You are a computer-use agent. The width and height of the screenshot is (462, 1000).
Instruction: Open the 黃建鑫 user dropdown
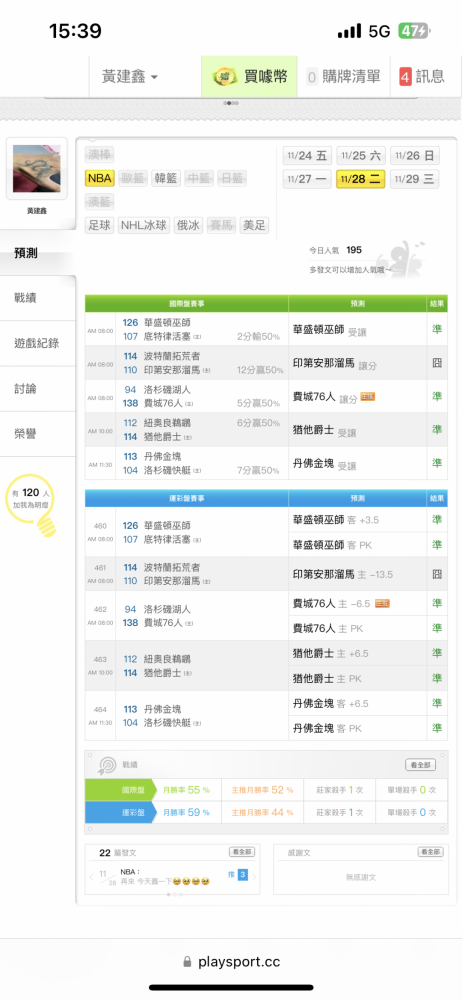[x=130, y=77]
